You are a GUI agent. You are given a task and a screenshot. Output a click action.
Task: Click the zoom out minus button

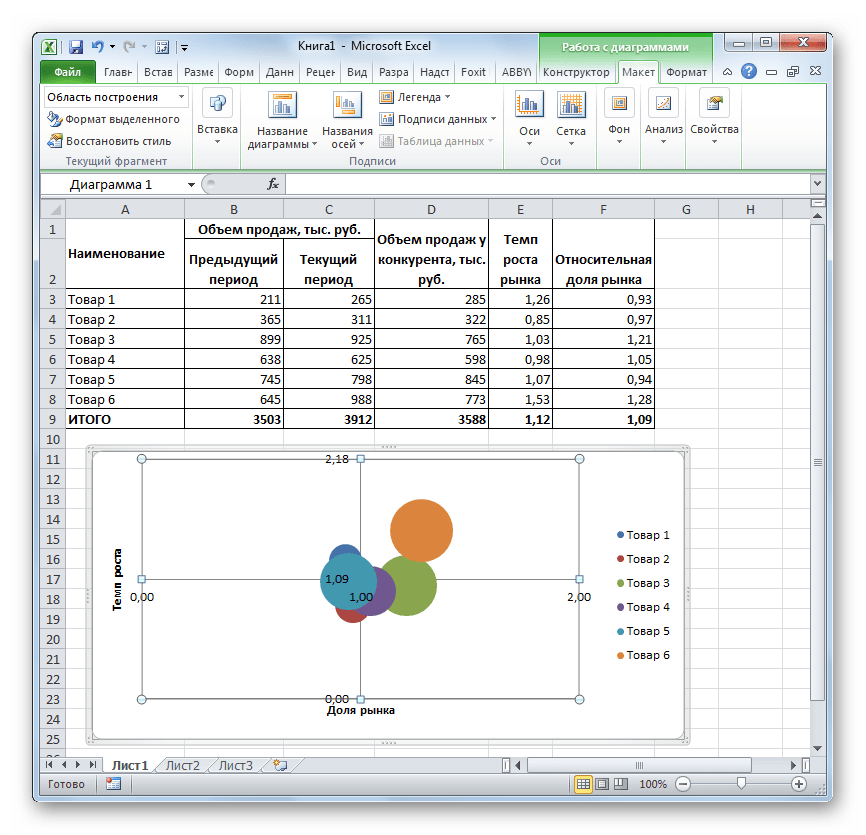[x=683, y=784]
